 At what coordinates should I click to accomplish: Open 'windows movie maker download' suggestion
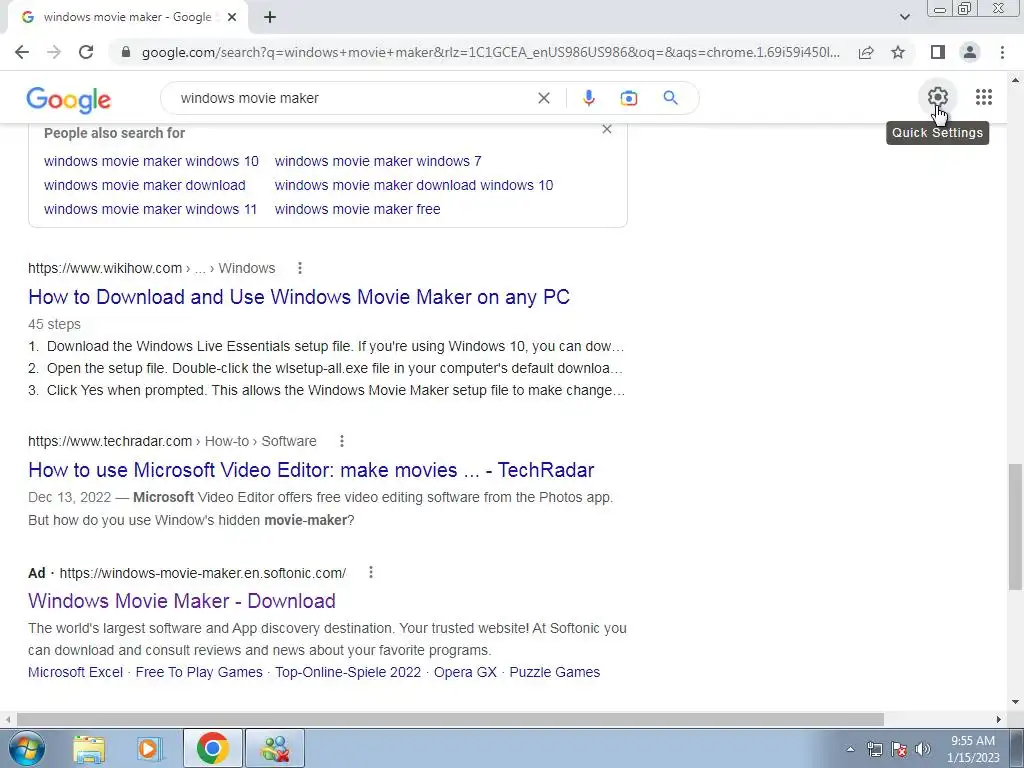(144, 185)
